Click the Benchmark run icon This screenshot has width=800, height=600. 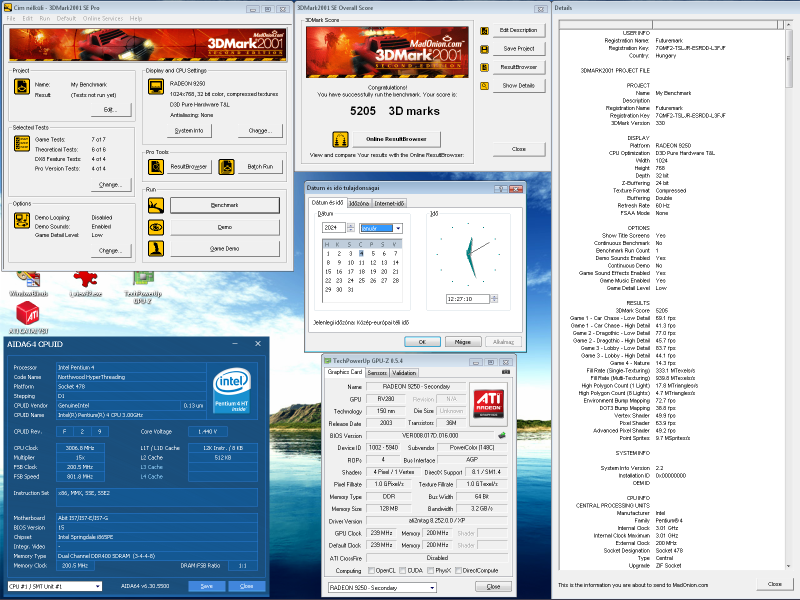point(156,205)
